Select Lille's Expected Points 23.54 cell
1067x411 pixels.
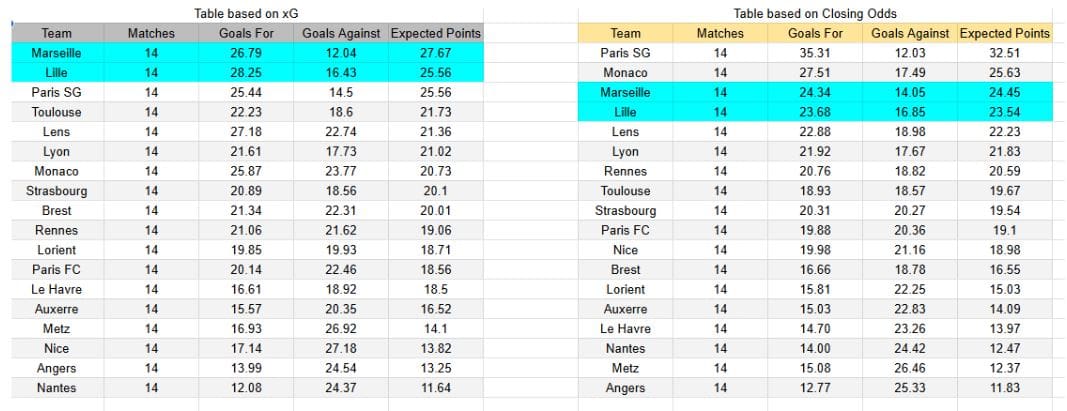pyautogui.click(x=1005, y=112)
